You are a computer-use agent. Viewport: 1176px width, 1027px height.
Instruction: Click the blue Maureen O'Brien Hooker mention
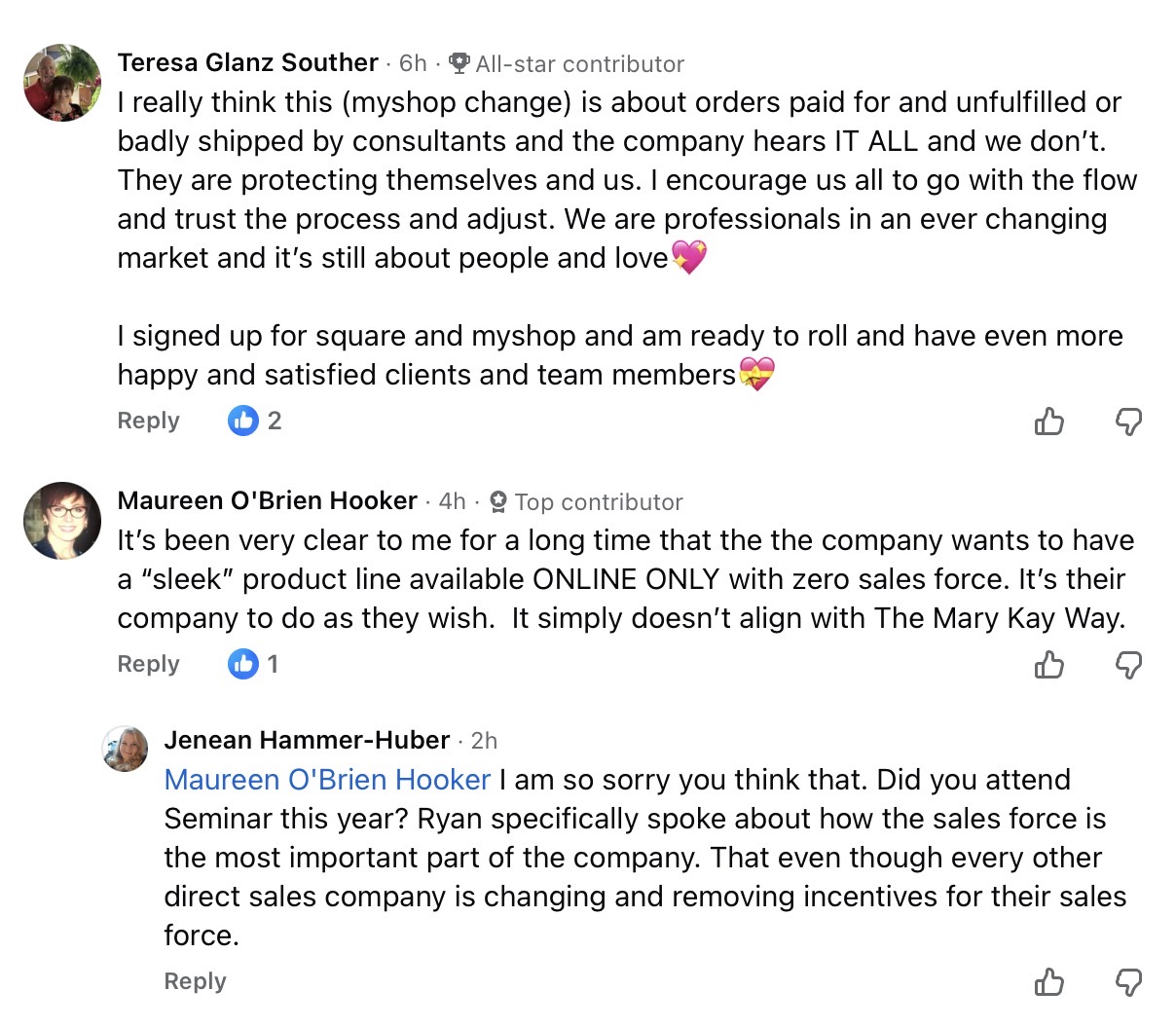327,780
